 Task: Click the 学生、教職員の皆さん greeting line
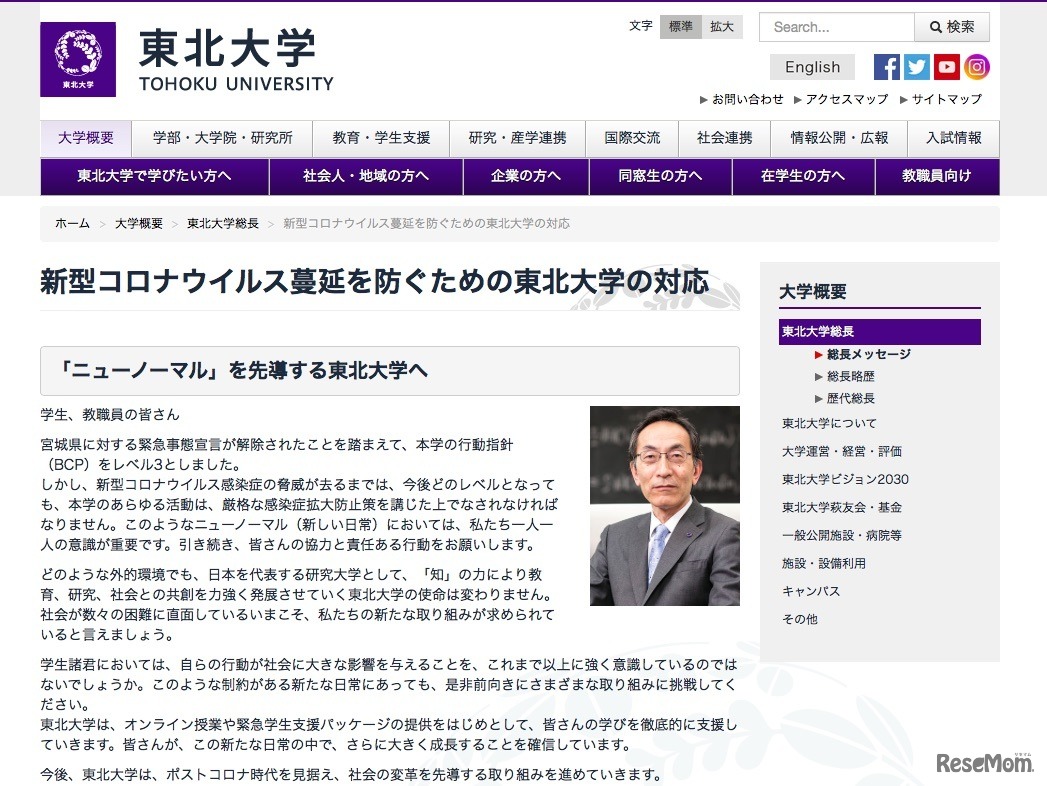(x=110, y=415)
